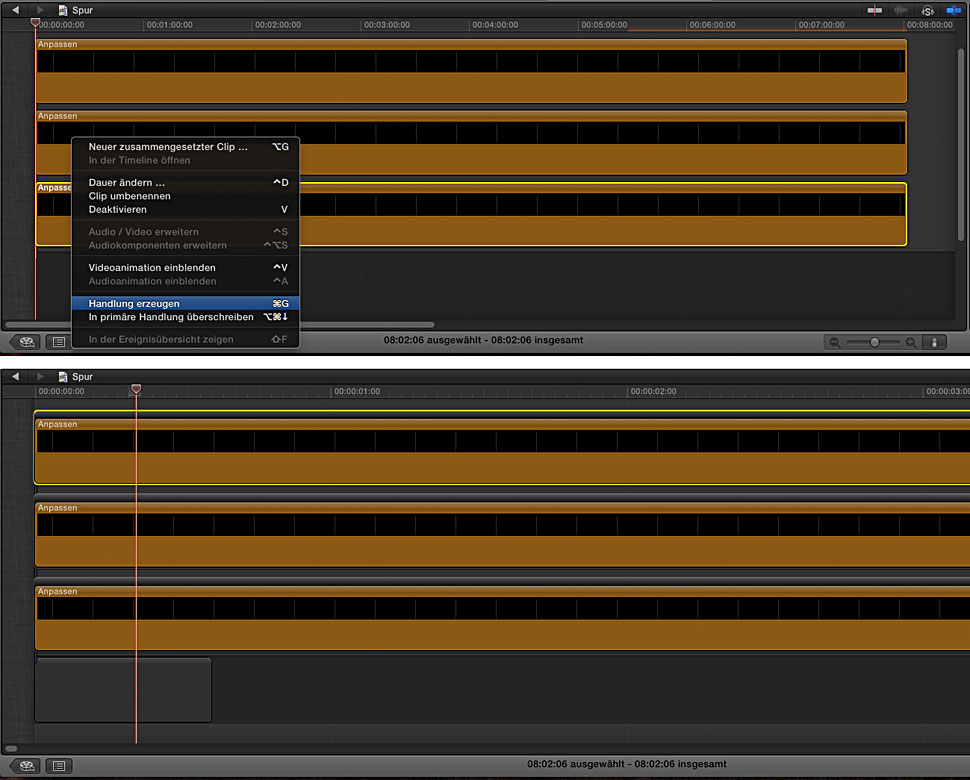
Task: Click Spur project icon in top timeline
Action: tap(63, 10)
